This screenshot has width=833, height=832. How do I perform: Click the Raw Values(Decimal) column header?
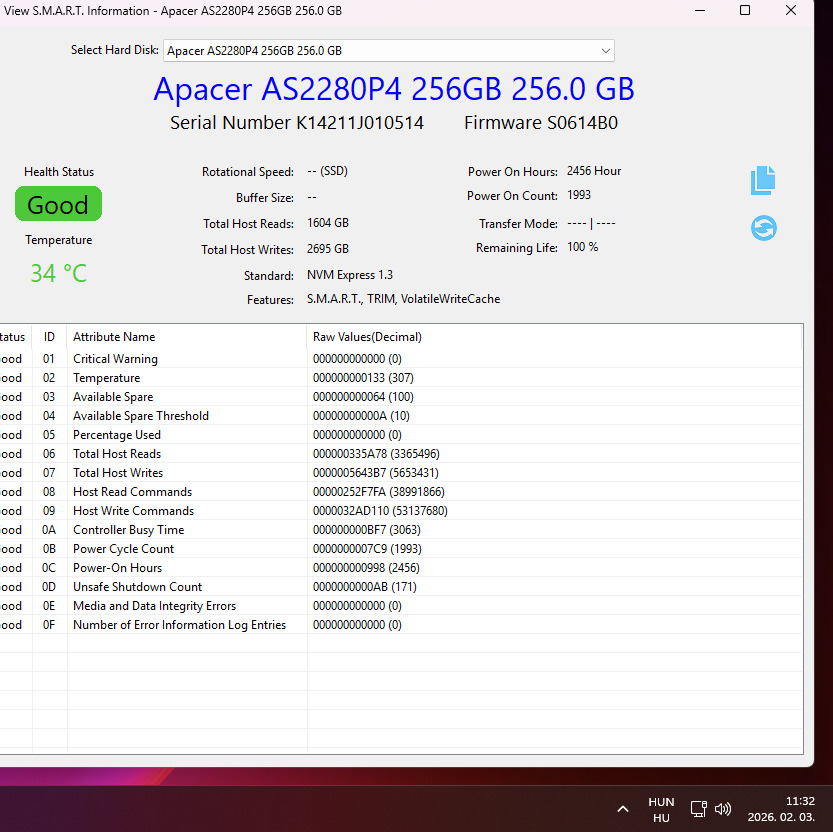pyautogui.click(x=554, y=337)
